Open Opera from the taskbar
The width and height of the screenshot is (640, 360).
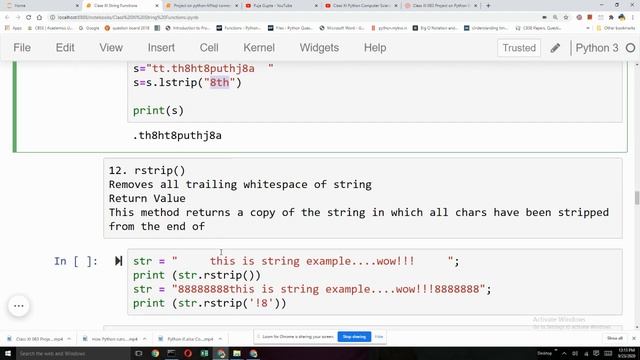click(x=188, y=353)
